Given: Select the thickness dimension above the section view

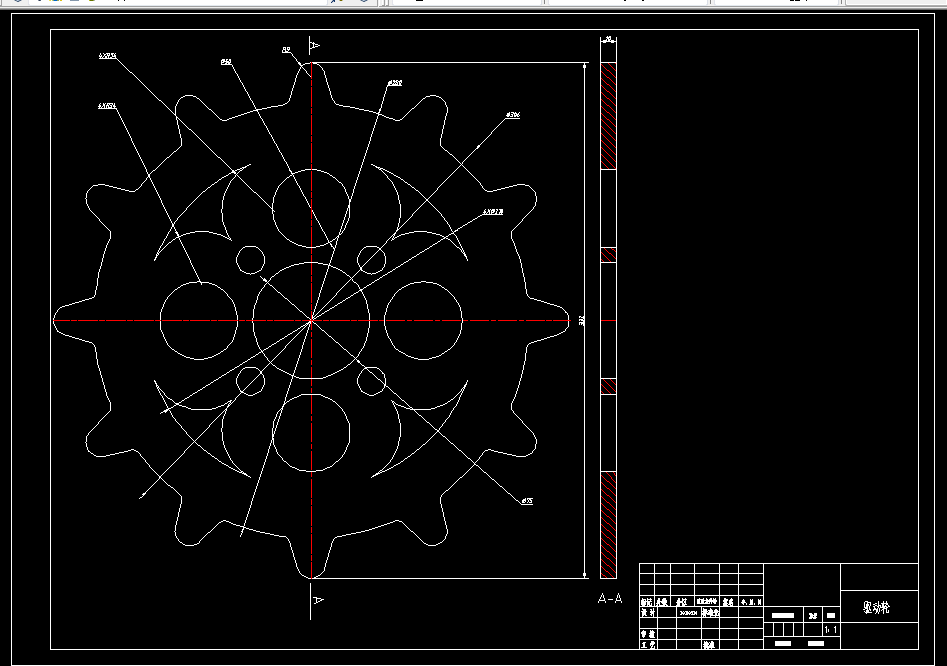Looking at the screenshot, I should (608, 39).
